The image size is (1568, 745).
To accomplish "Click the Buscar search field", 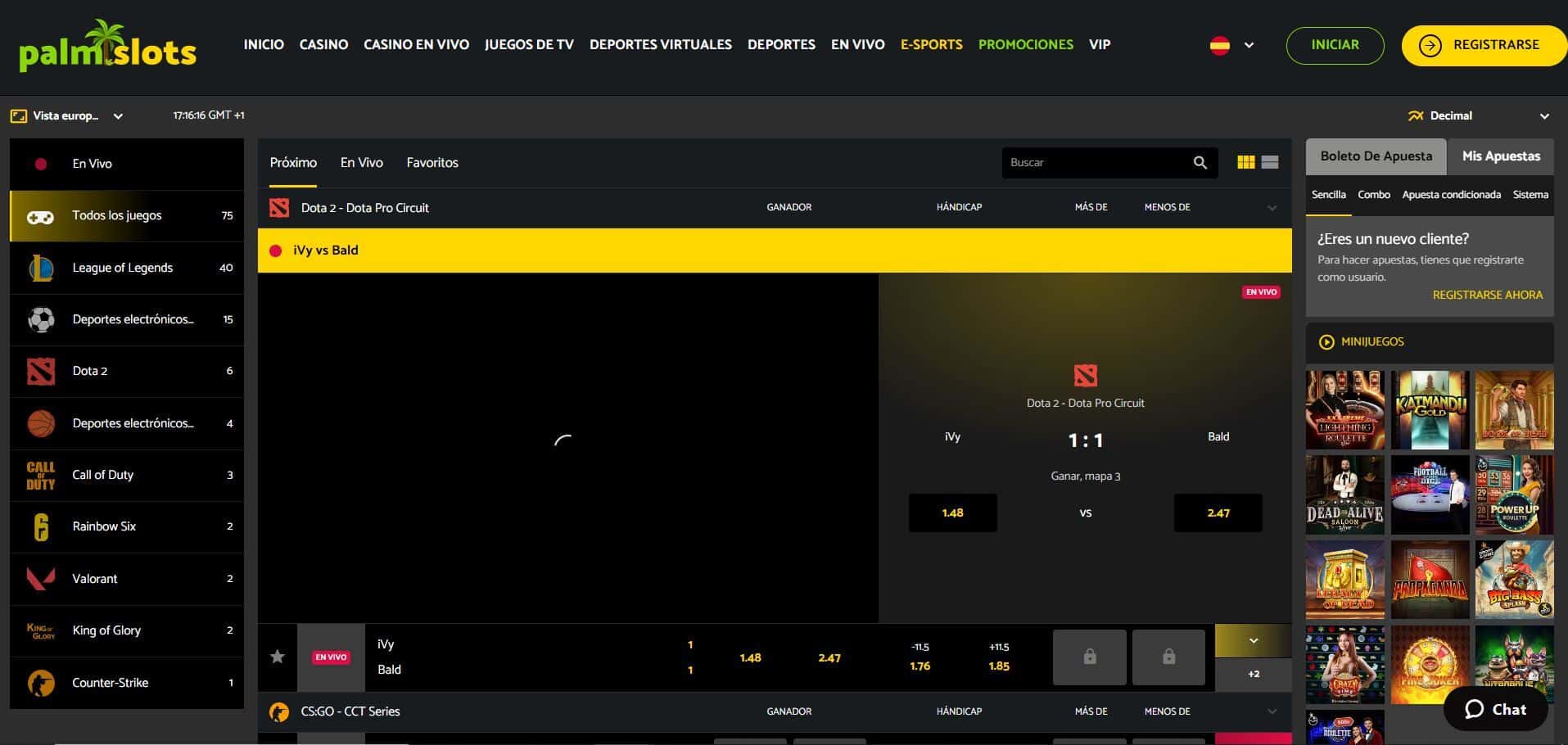I will pyautogui.click(x=1093, y=163).
